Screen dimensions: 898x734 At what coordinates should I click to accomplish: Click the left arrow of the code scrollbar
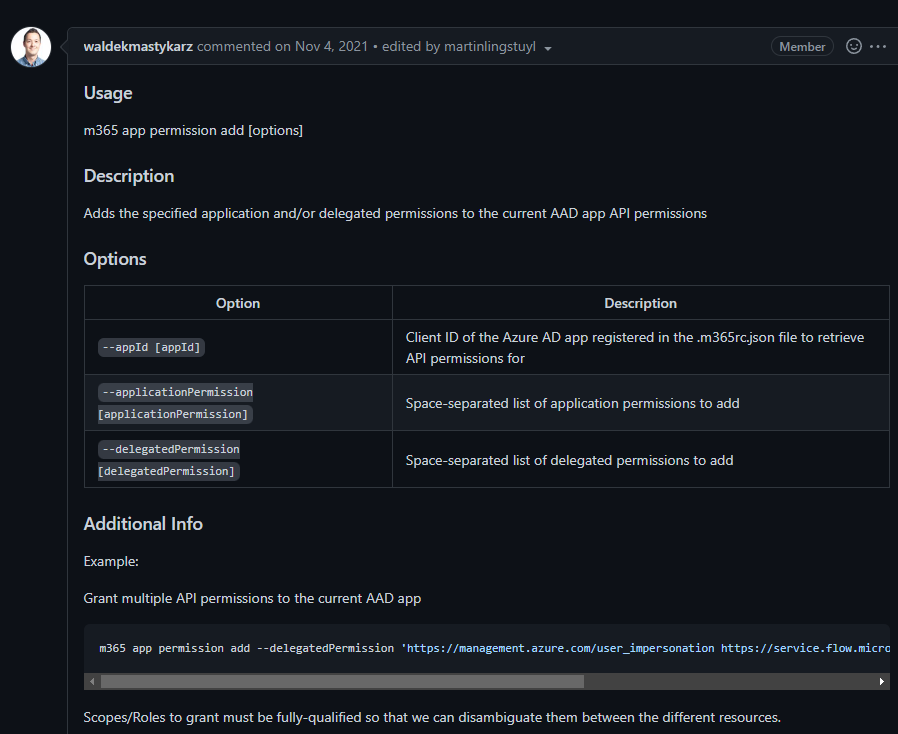click(x=91, y=681)
